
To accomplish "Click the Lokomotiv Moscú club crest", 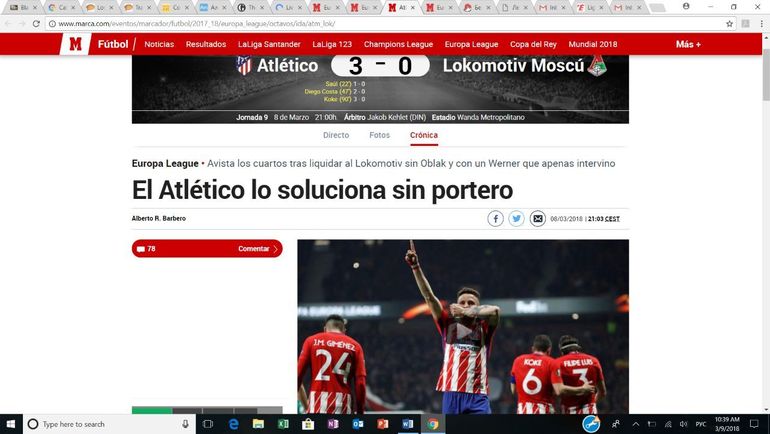I will (597, 66).
